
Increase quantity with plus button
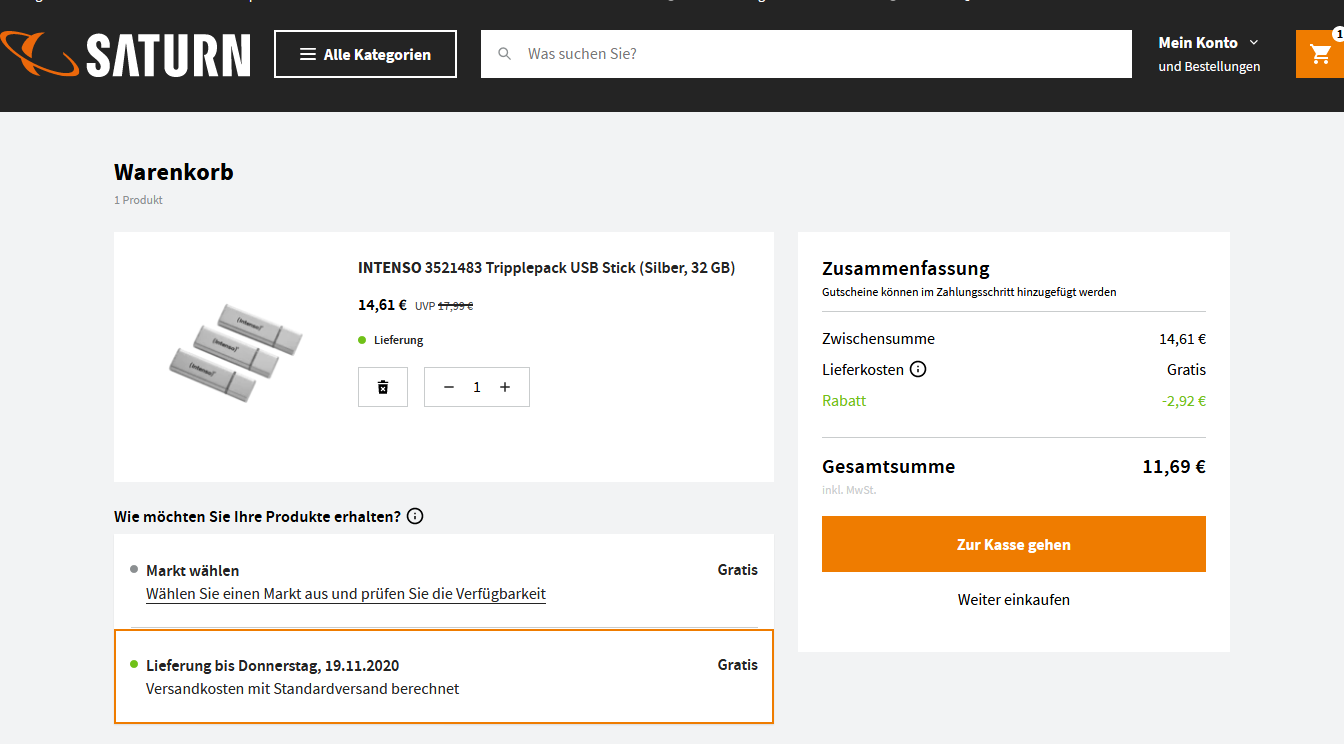point(505,387)
